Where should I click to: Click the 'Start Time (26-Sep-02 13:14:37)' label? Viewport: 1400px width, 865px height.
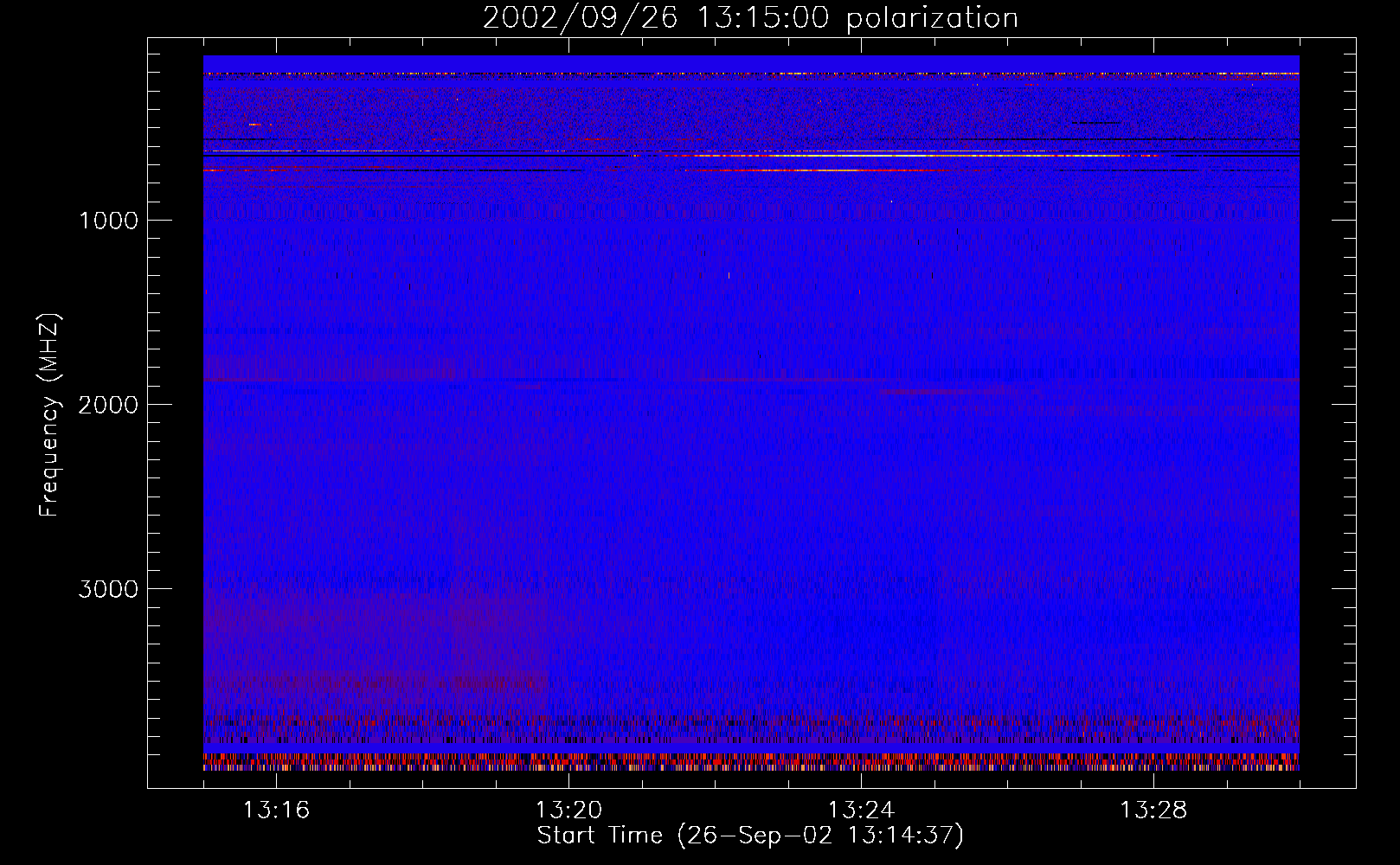coord(750,836)
